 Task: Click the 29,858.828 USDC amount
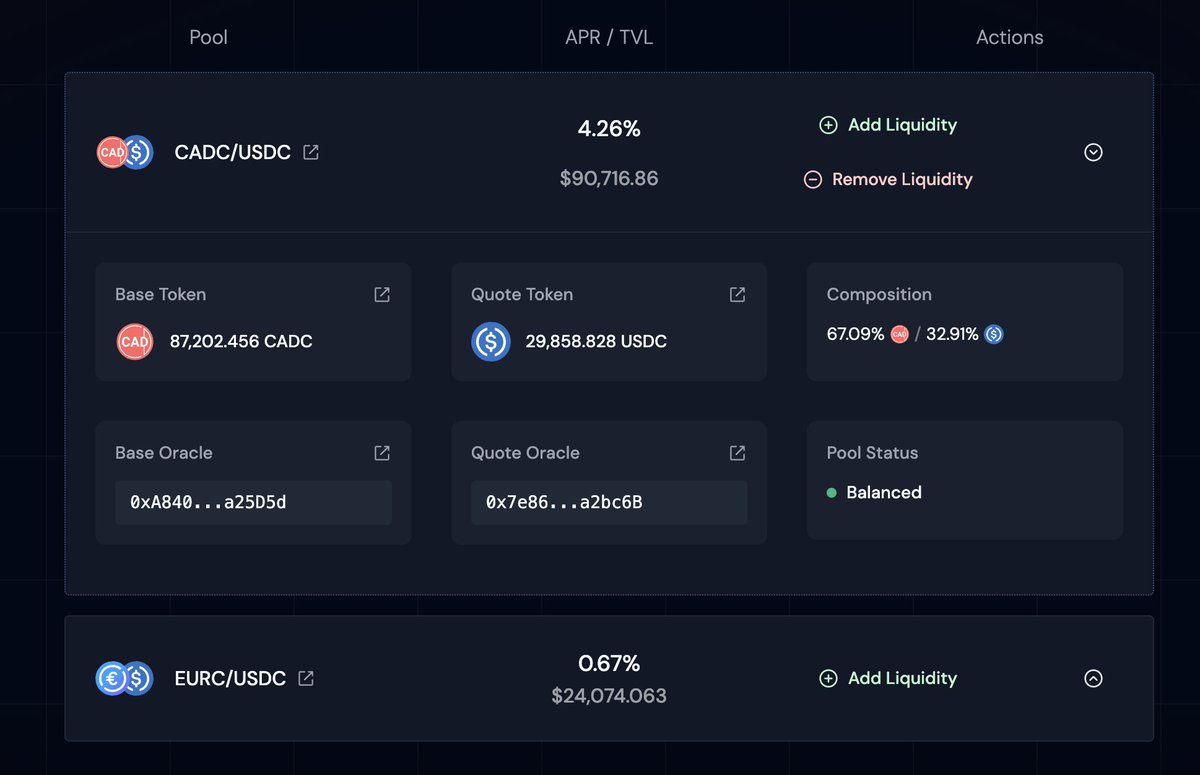[596, 341]
